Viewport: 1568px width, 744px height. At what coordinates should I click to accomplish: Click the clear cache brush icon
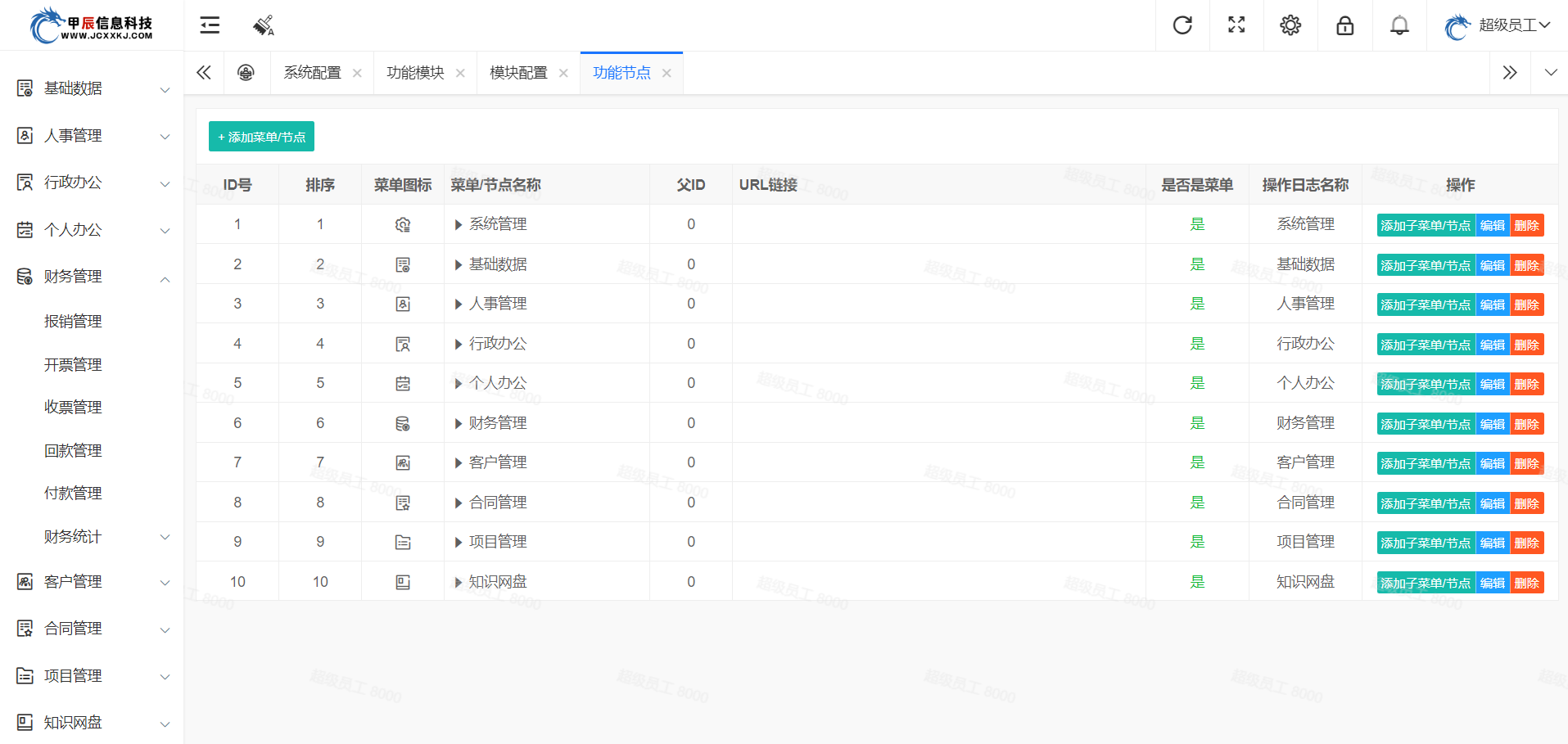click(x=264, y=25)
